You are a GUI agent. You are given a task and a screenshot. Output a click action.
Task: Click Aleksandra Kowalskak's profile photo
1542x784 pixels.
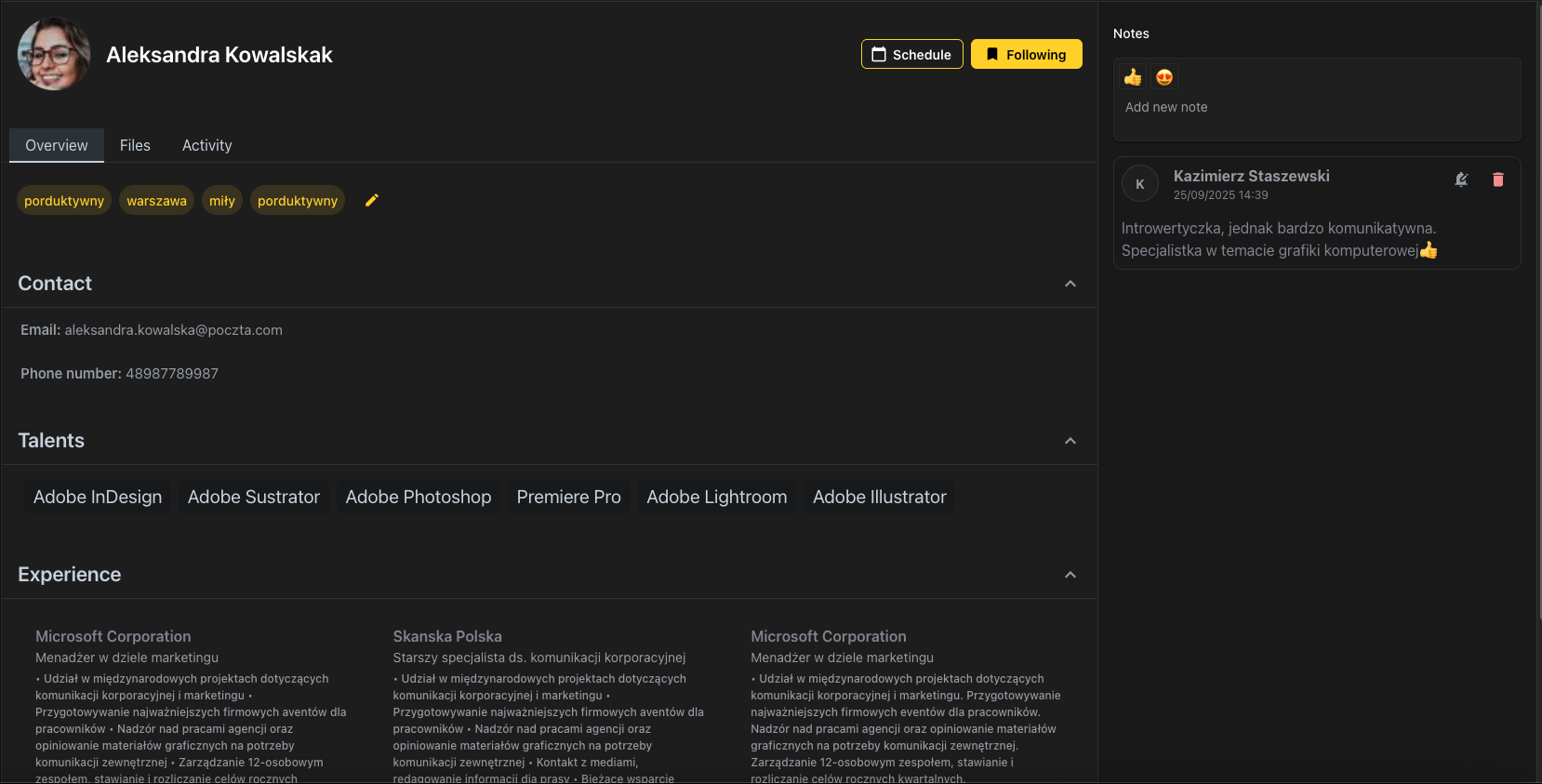[x=54, y=54]
